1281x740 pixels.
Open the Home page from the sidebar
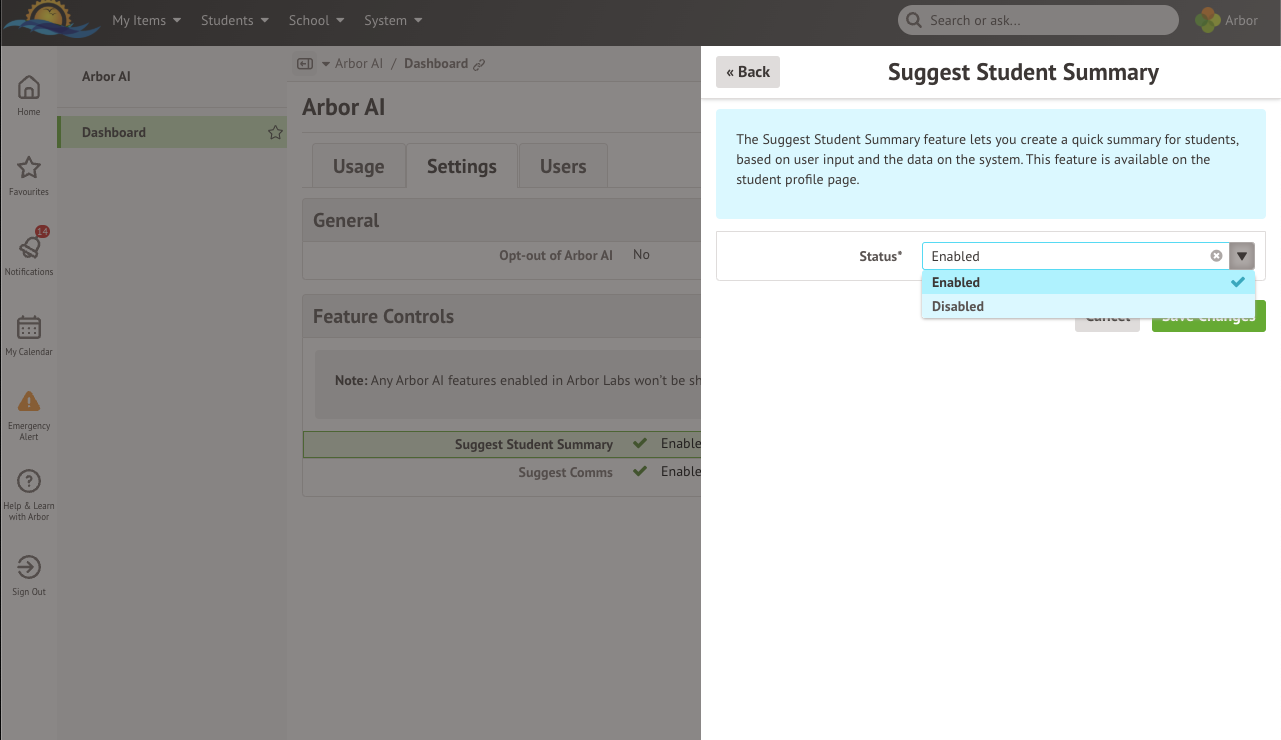(x=28, y=95)
